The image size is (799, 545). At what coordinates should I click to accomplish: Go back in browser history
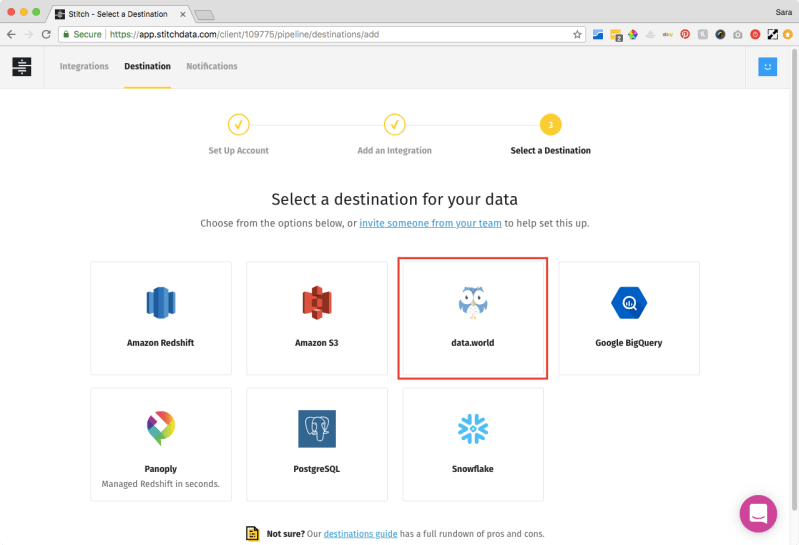tap(11, 34)
